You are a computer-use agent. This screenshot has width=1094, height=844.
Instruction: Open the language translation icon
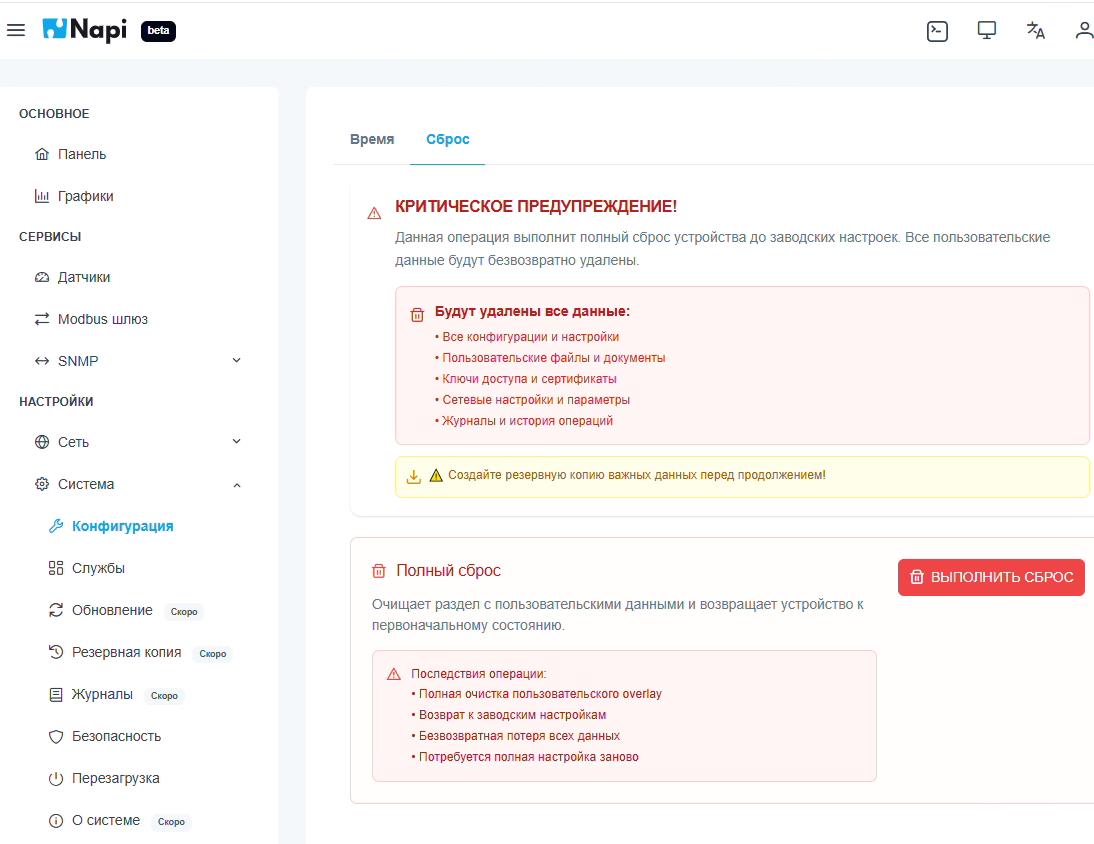point(1036,30)
